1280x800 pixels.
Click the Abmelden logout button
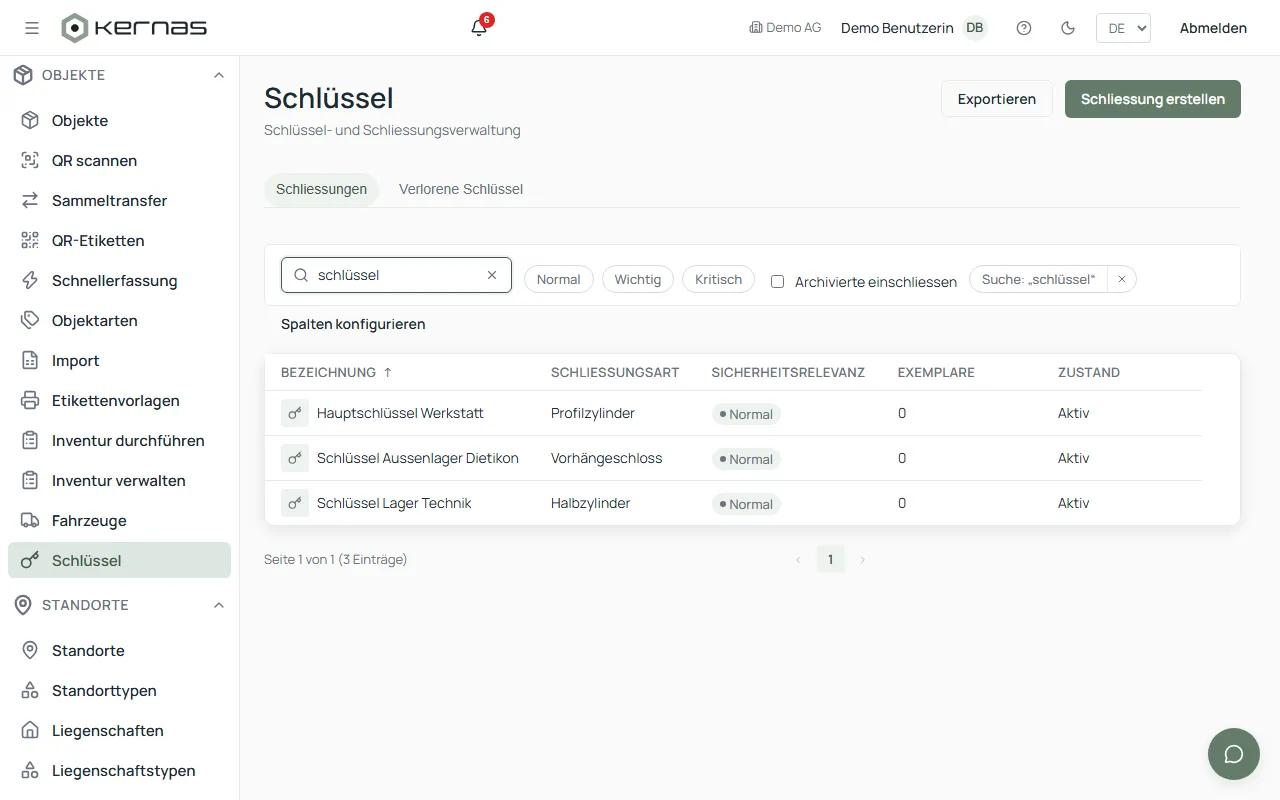[x=1213, y=28]
